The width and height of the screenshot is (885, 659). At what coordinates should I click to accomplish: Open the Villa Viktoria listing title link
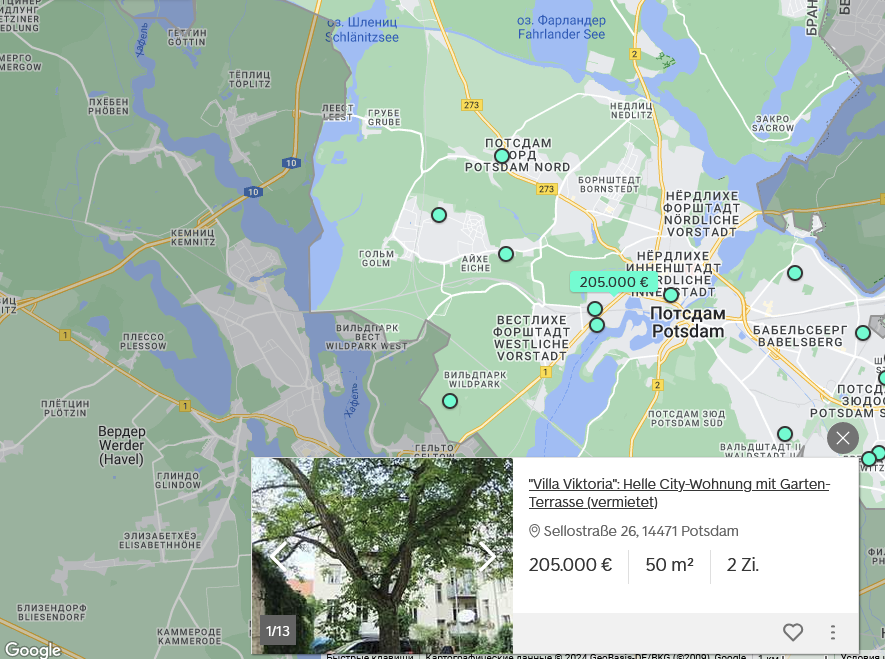(x=678, y=493)
